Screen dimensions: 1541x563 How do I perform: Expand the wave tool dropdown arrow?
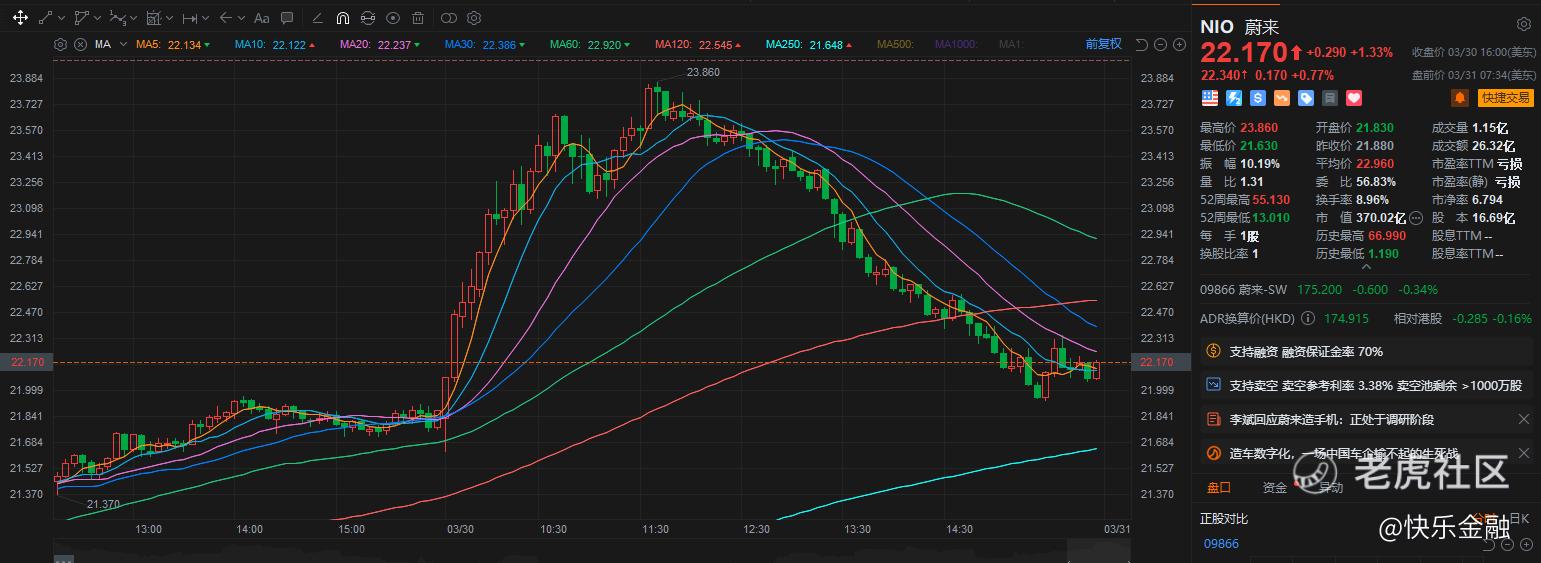click(x=134, y=19)
